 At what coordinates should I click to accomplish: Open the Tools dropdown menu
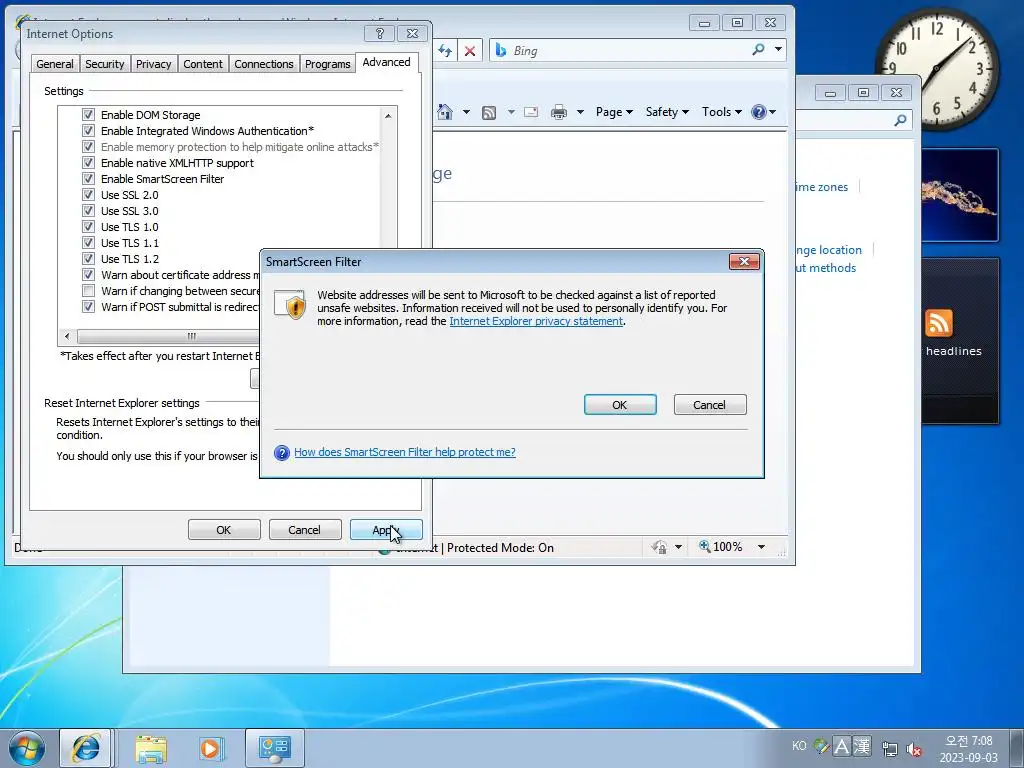(722, 112)
